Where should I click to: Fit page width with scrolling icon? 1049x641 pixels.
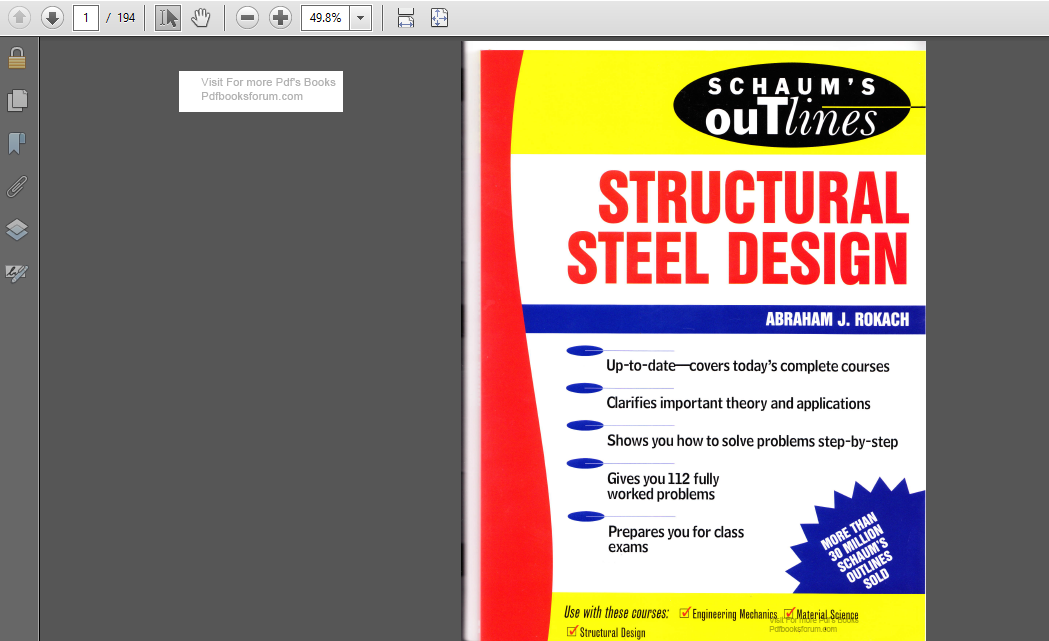tap(405, 17)
